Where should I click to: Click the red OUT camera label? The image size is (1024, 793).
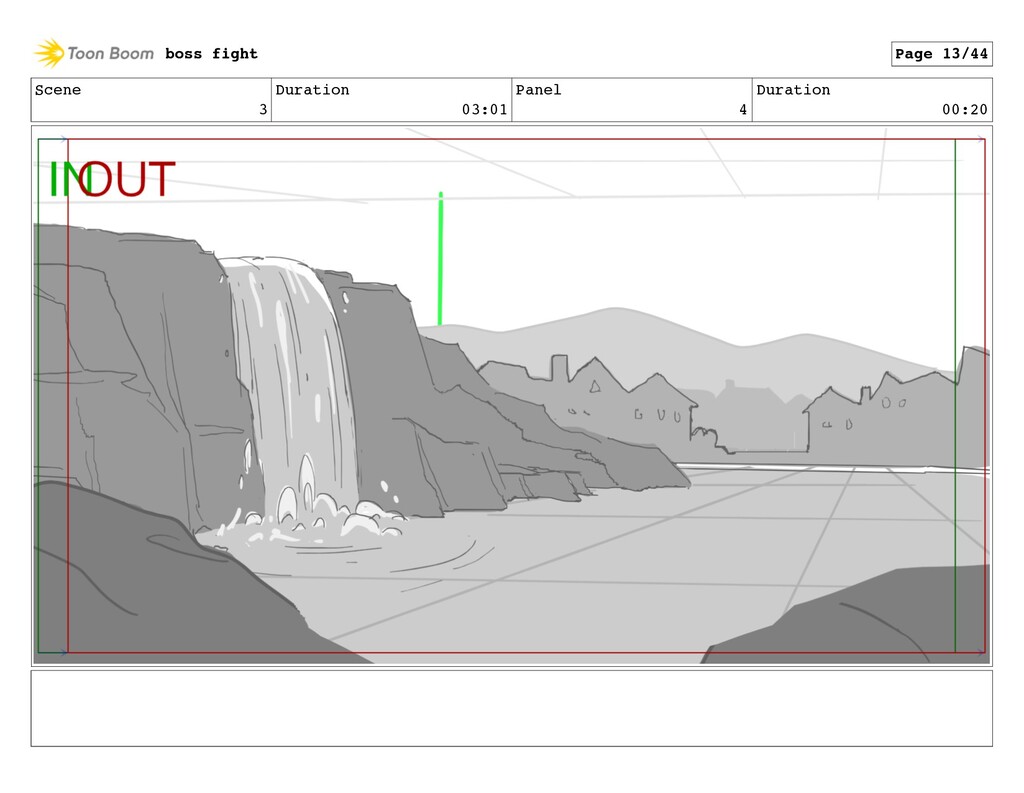(127, 179)
